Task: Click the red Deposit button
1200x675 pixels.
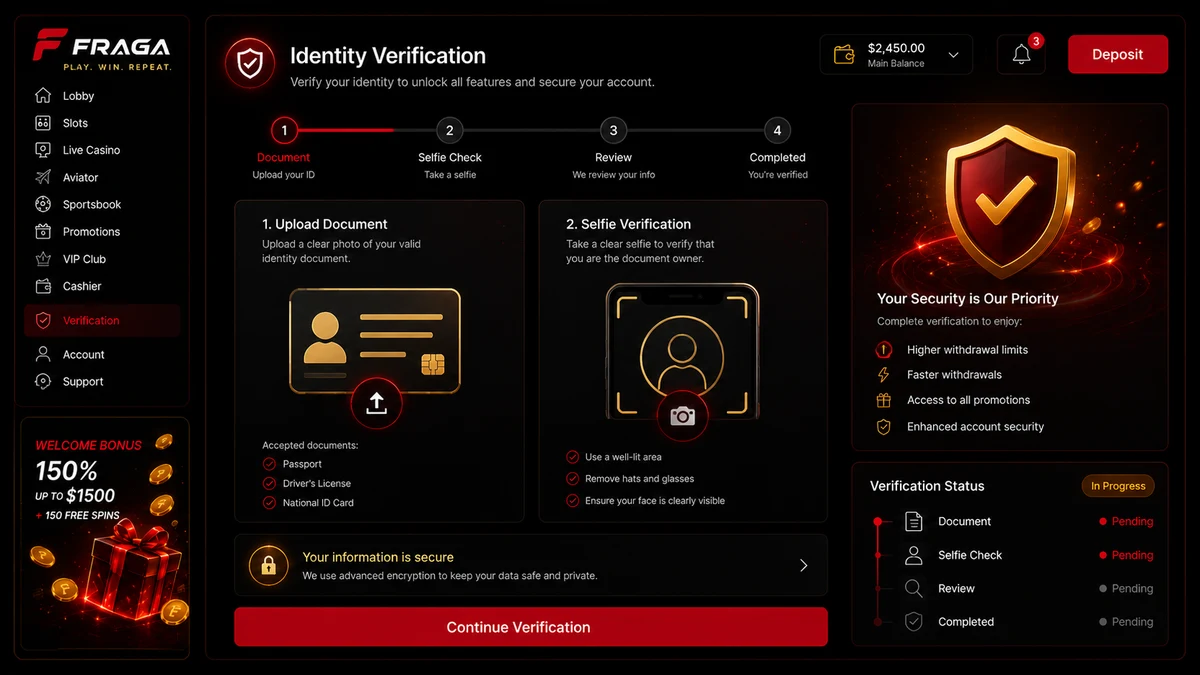Action: (x=1118, y=55)
